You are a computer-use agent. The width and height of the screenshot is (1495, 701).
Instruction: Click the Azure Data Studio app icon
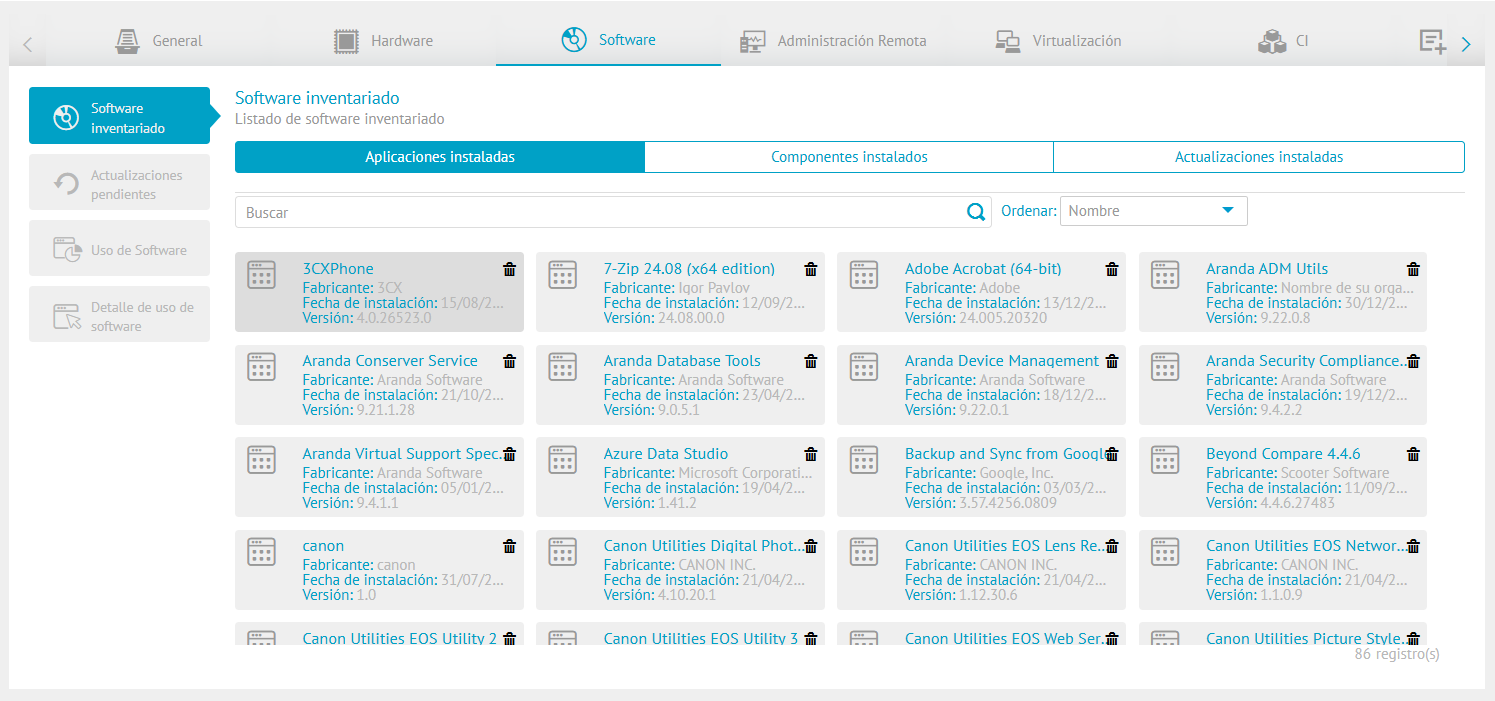coord(562,460)
